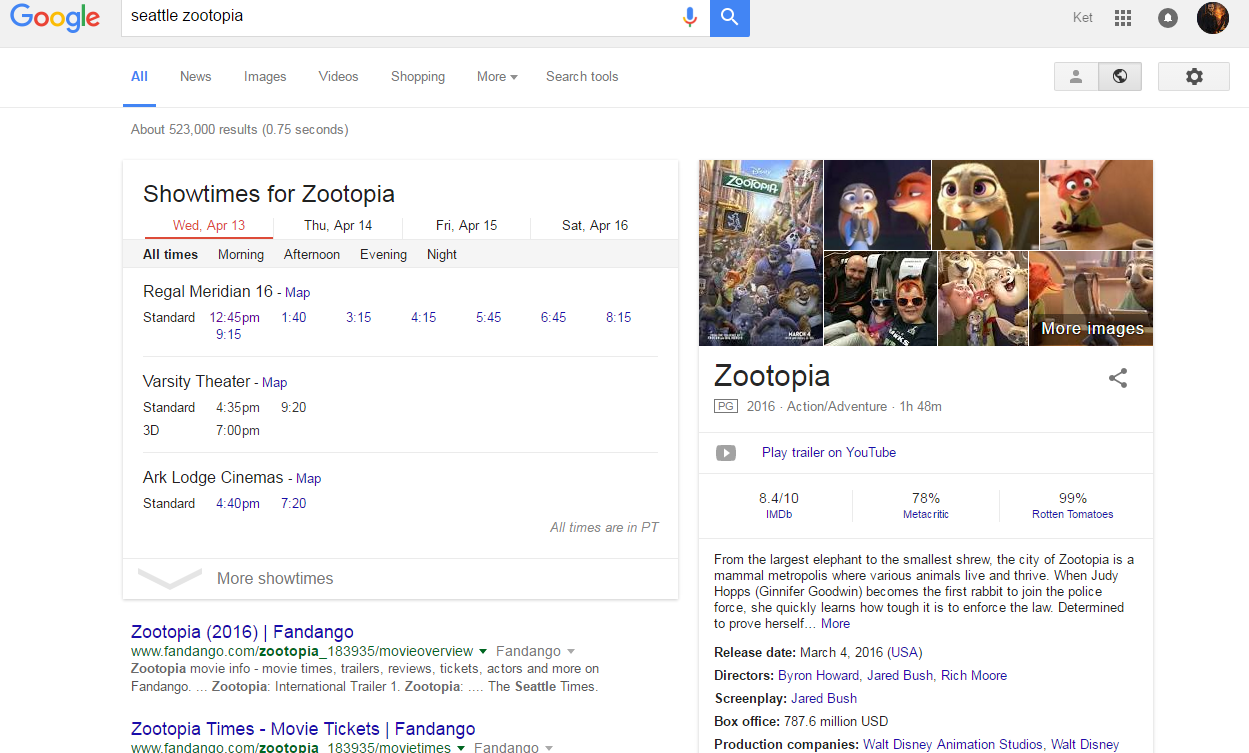Choose Regal Meridian 8:15 showtime
This screenshot has width=1249, height=753.
pos(618,317)
